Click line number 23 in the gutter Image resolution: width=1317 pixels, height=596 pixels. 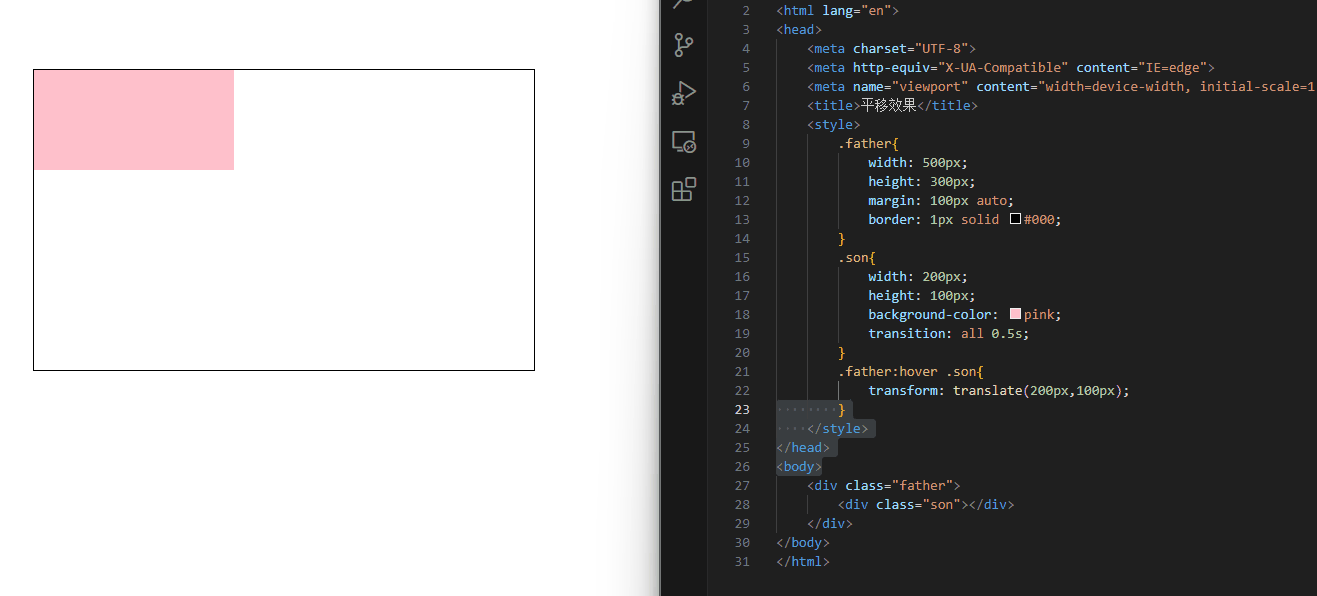(x=741, y=410)
